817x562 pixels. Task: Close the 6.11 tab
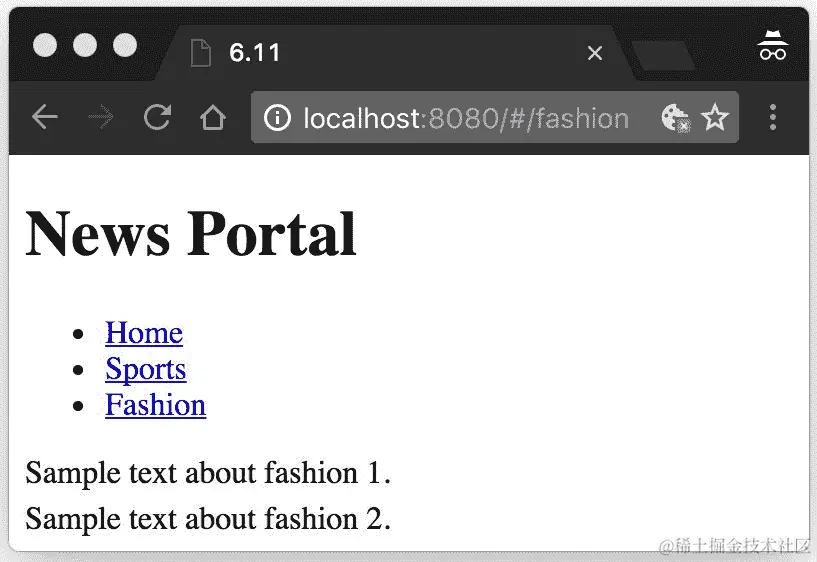tap(595, 53)
